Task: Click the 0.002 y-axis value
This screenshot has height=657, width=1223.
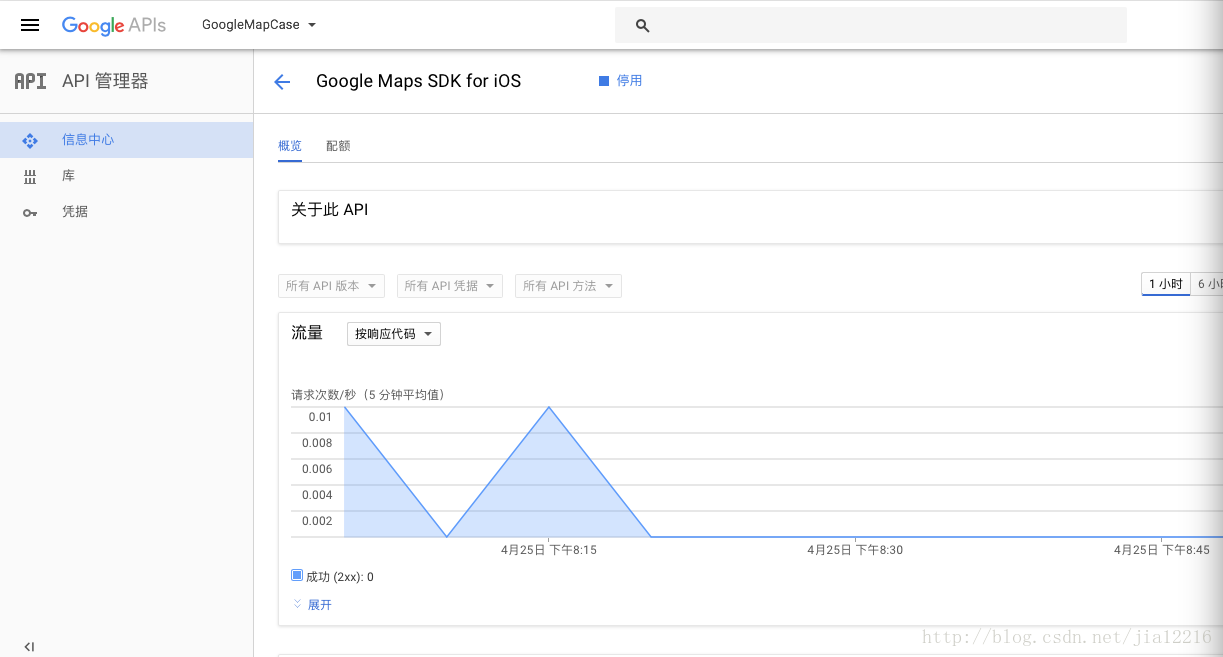Action: [x=317, y=521]
